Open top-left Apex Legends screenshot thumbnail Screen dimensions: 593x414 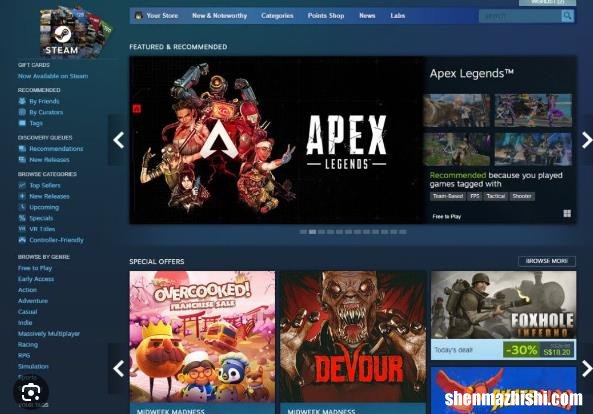point(457,110)
